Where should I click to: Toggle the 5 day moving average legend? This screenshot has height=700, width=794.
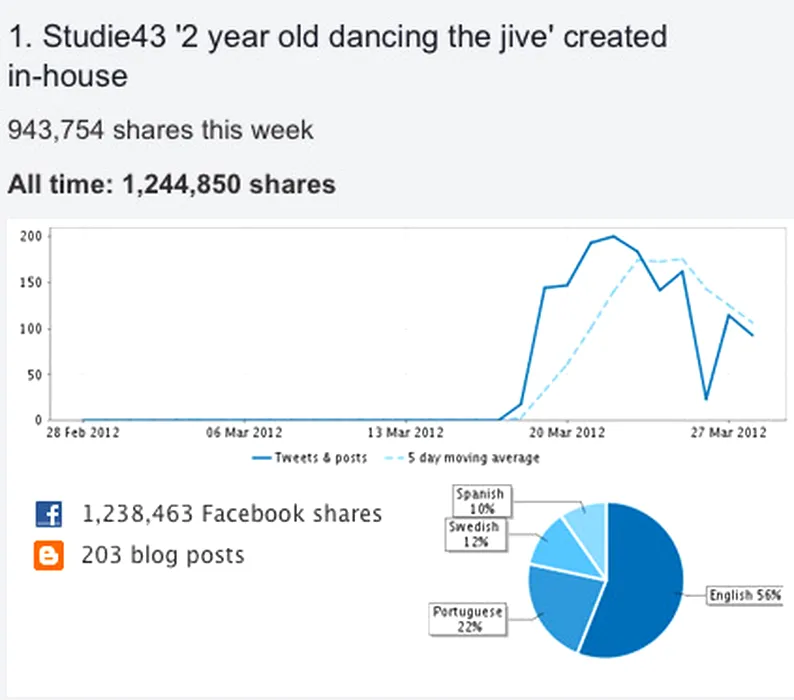tap(462, 458)
